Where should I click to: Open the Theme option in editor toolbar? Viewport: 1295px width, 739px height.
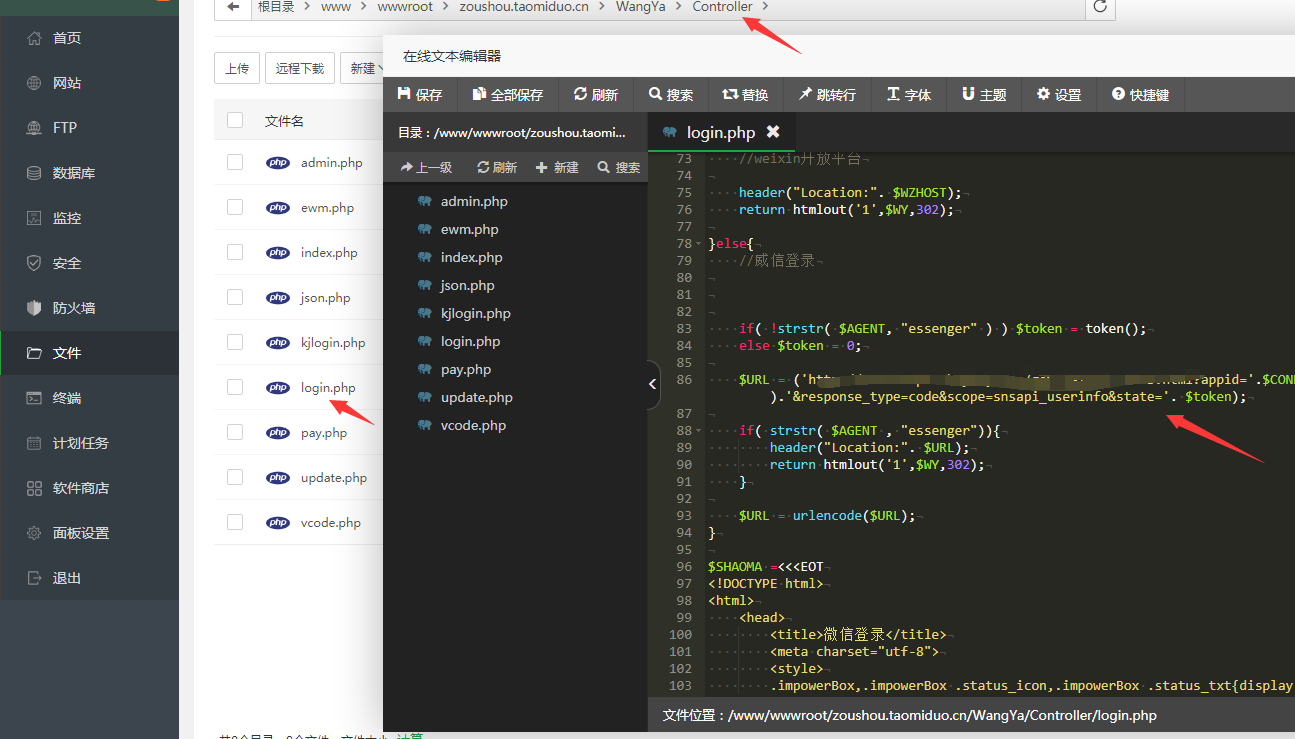click(983, 95)
